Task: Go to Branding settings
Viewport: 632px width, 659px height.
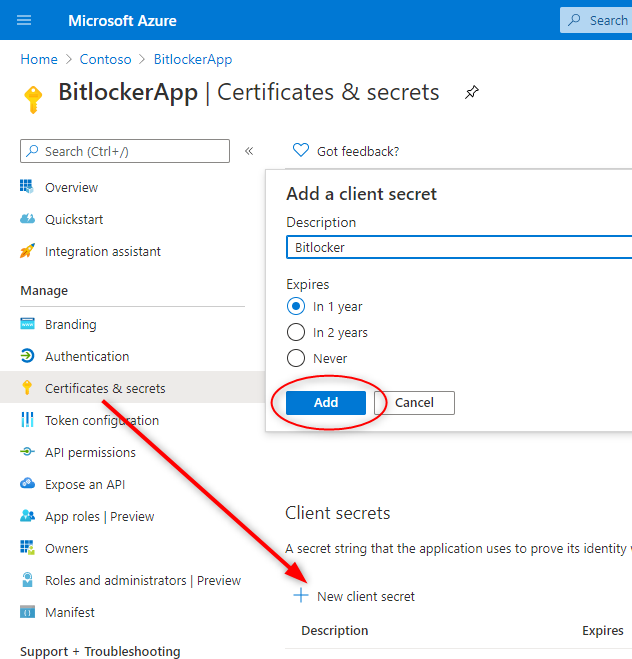Action: (x=71, y=324)
